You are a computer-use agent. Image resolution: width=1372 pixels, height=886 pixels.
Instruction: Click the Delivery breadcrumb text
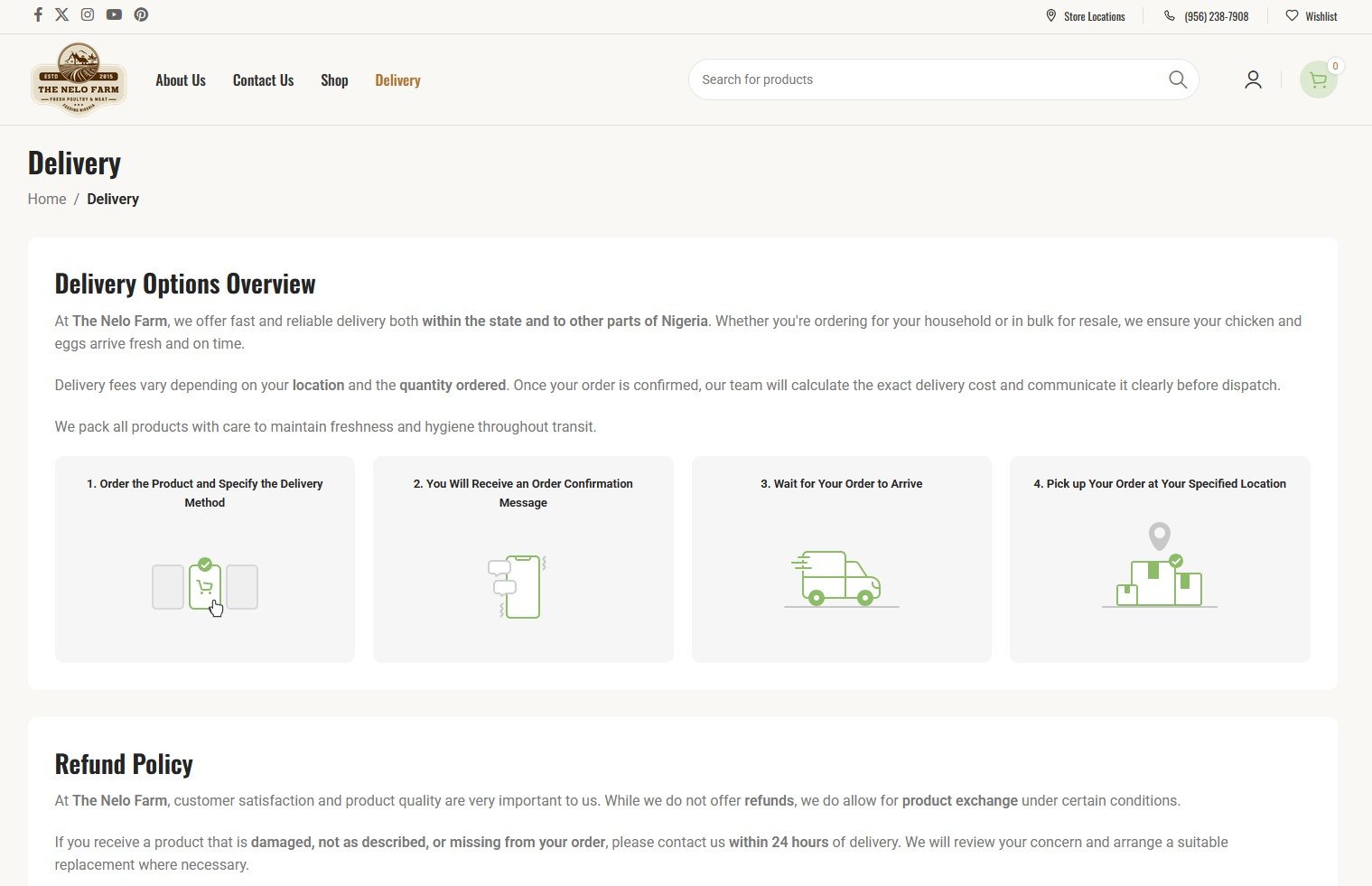point(113,199)
